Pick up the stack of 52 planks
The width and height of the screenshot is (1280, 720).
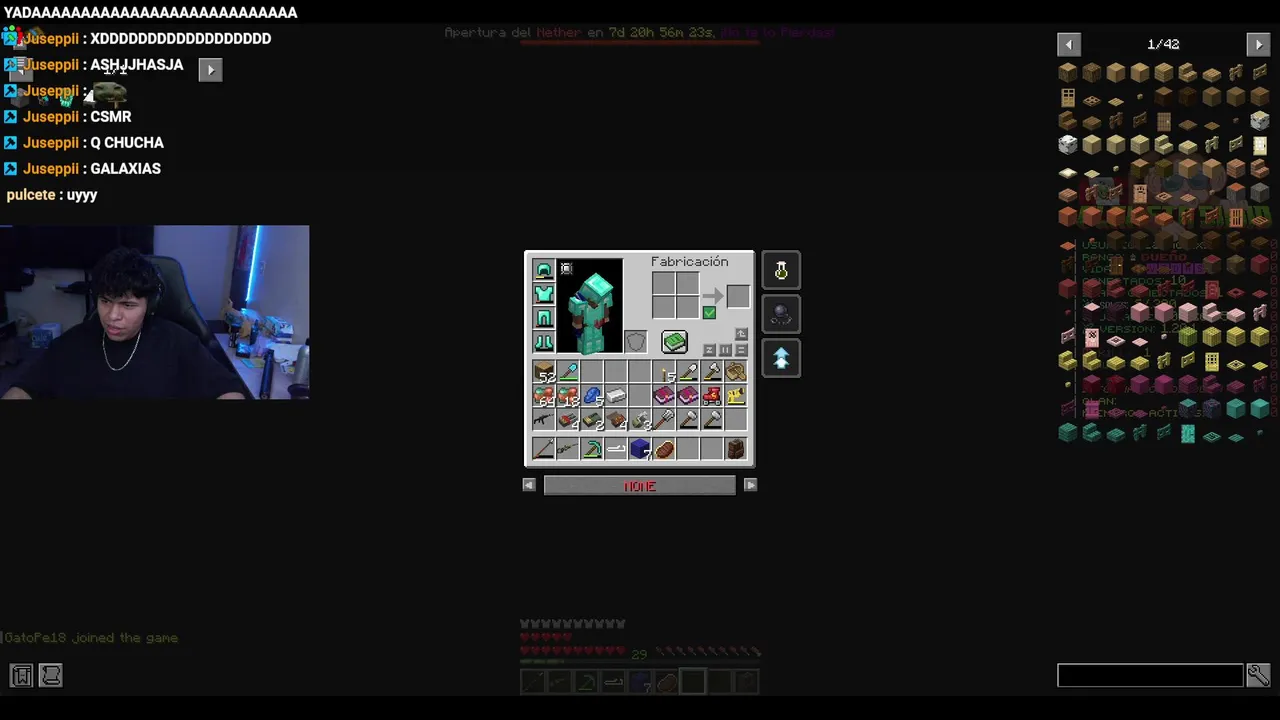click(x=544, y=372)
